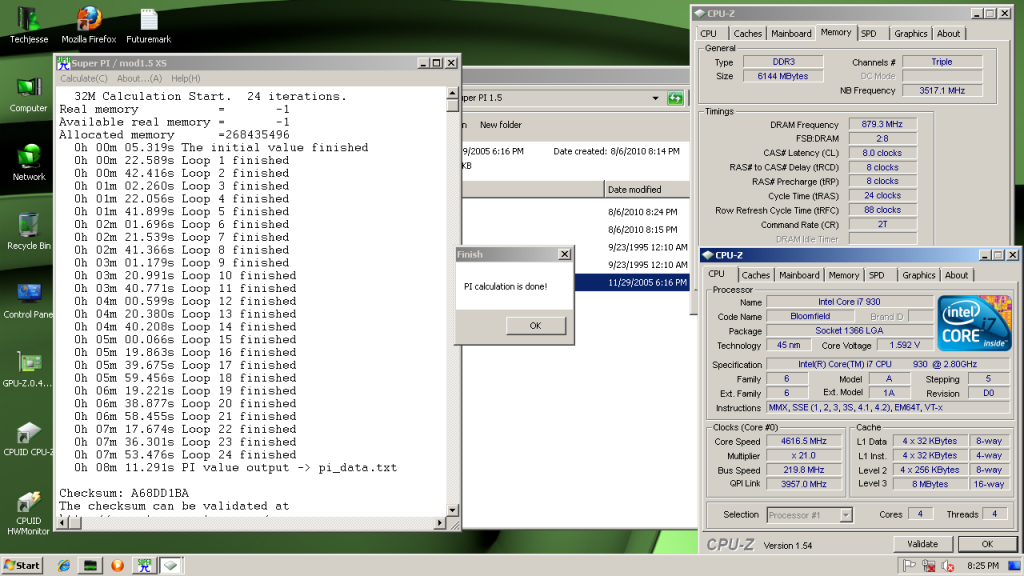
Task: Launch Mozilla Firefox from desktop
Action: coord(89,25)
